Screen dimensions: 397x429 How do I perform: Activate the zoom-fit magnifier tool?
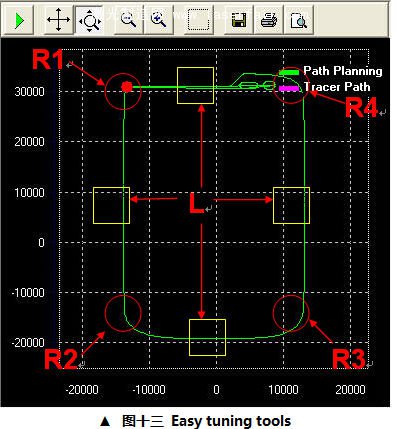(89, 20)
